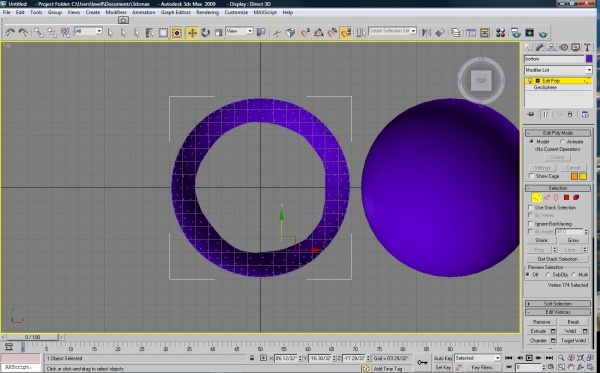Enable Use Stack Selection checkbox

coord(531,207)
